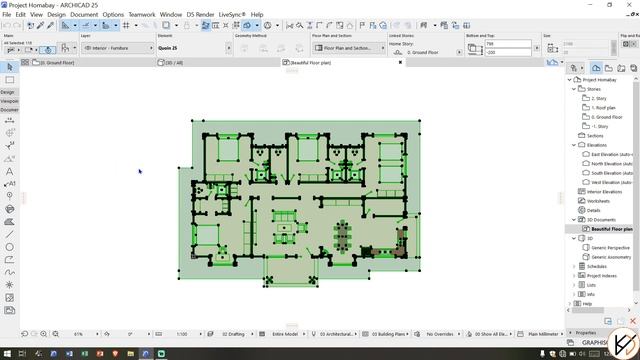Image resolution: width=640 pixels, height=360 pixels.
Task: Open Excel from the taskbar
Action: 84,353
